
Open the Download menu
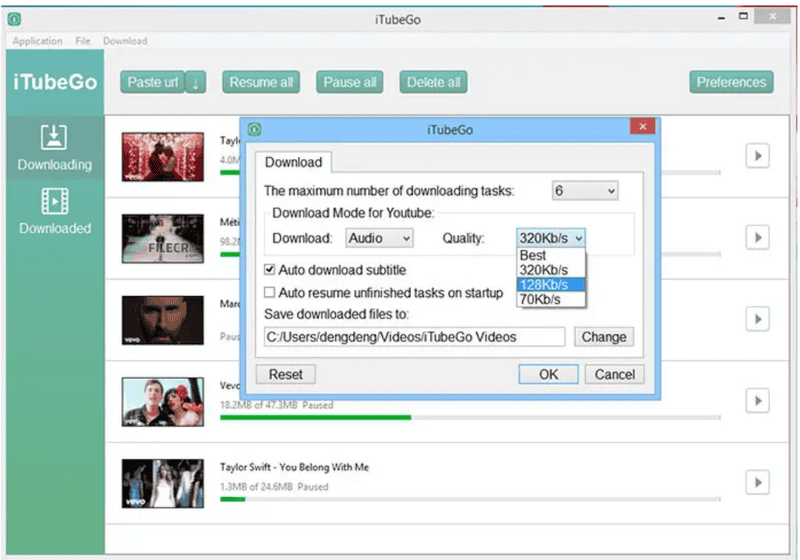pyautogui.click(x=125, y=41)
